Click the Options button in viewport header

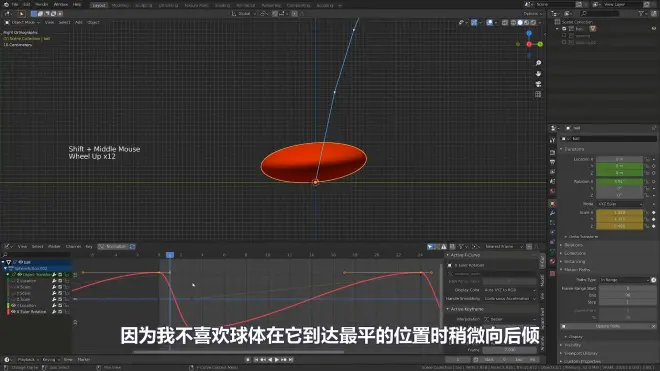pyautogui.click(x=532, y=13)
